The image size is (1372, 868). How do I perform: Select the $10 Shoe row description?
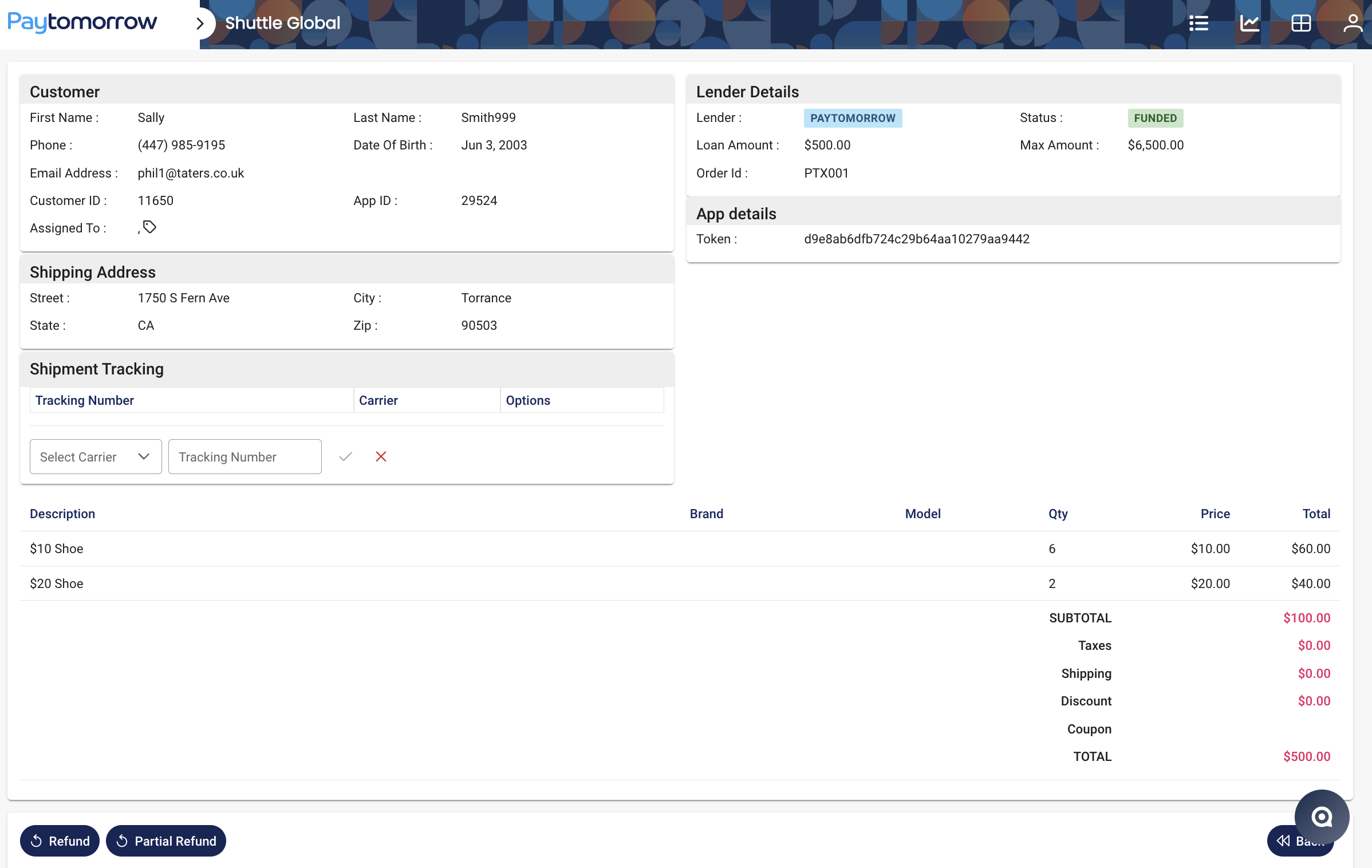point(57,549)
